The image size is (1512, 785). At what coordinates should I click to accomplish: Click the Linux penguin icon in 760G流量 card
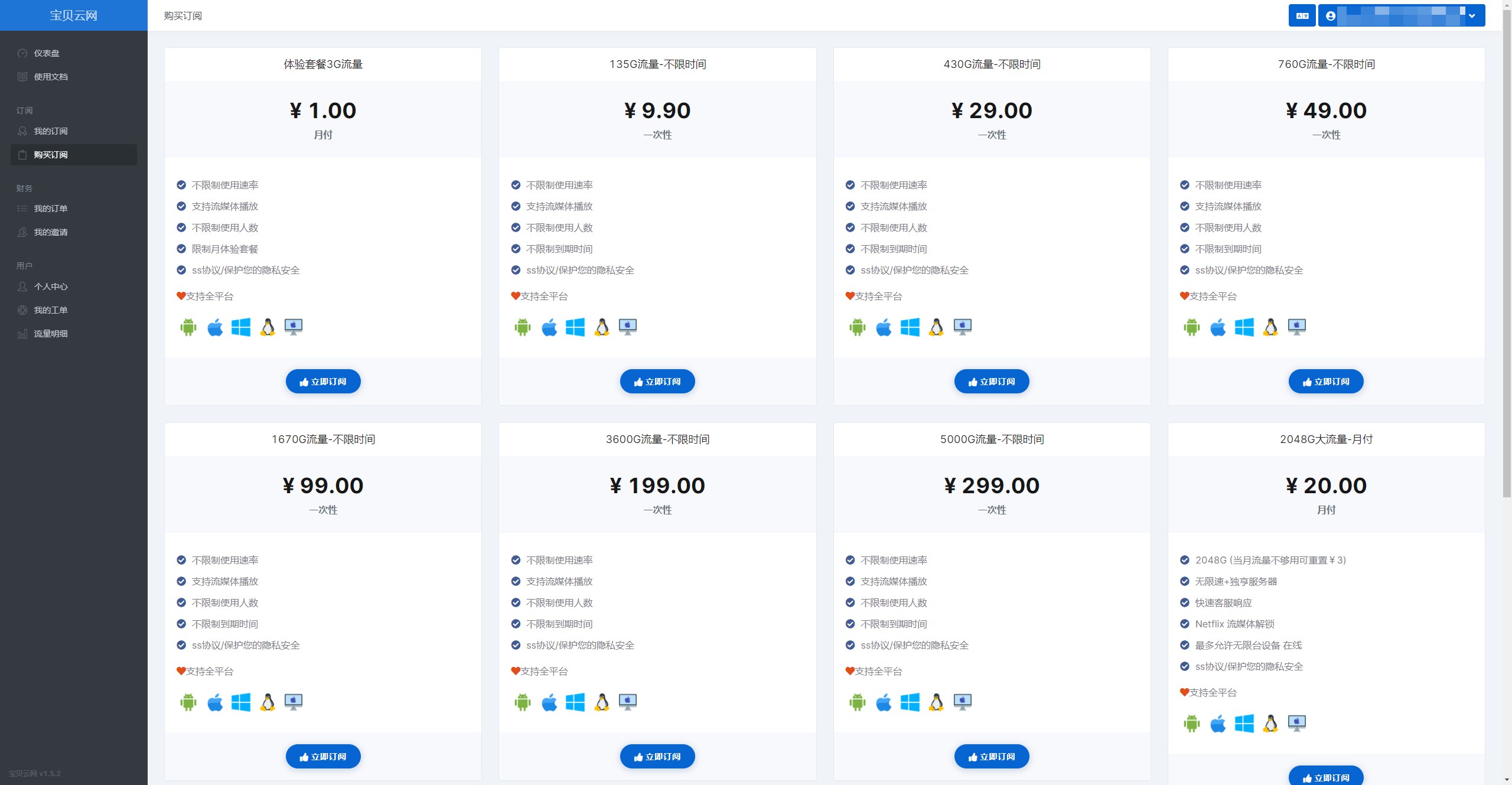click(x=1270, y=327)
